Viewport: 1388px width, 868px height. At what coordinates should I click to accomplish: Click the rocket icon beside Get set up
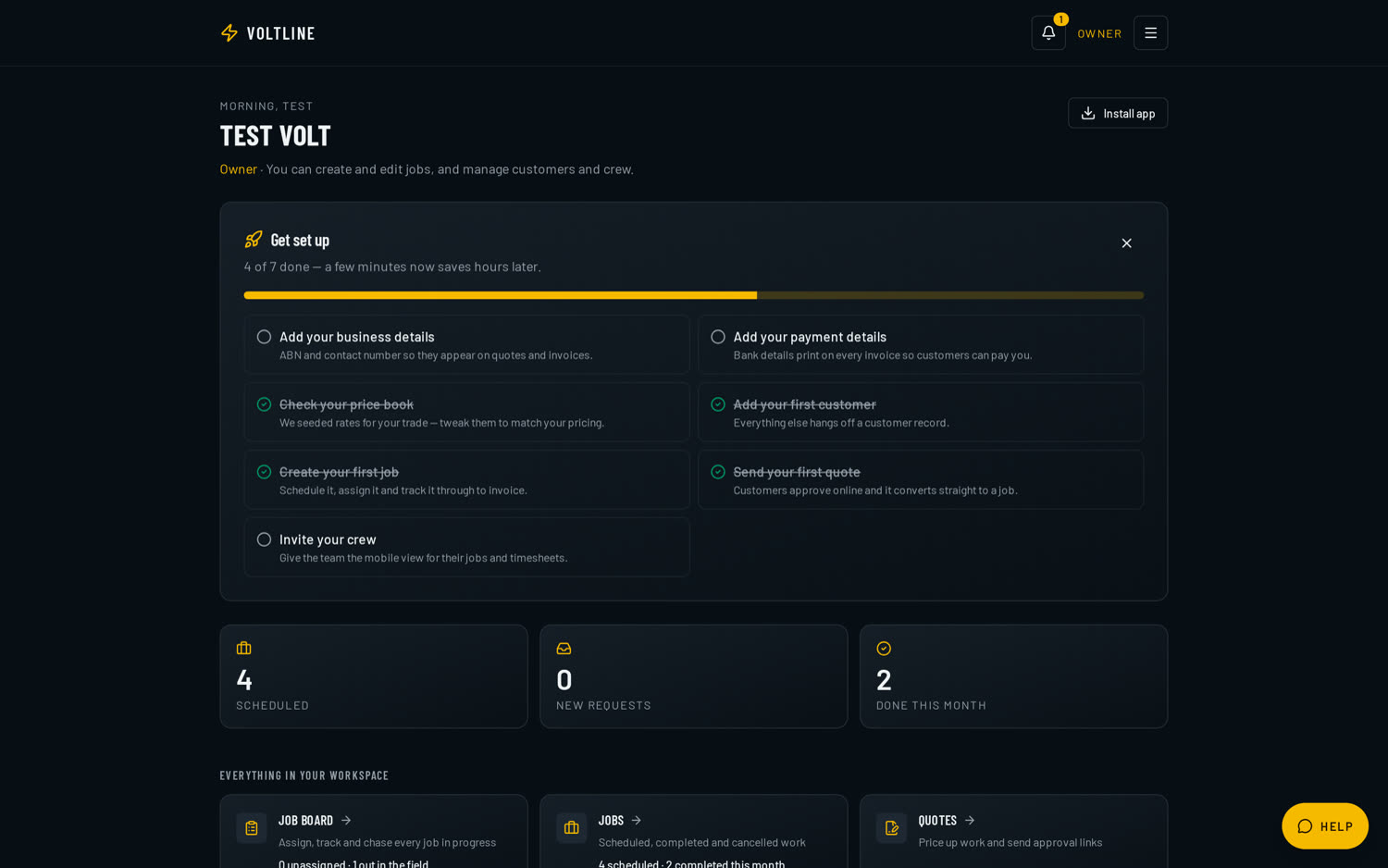[x=254, y=240]
